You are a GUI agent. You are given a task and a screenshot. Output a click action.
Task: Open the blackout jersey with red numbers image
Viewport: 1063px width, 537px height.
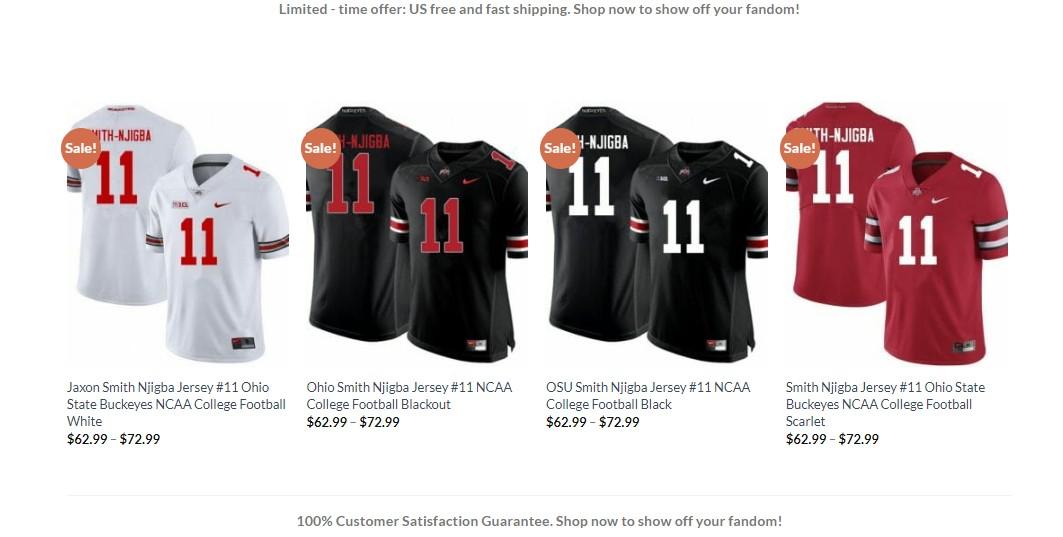point(417,234)
